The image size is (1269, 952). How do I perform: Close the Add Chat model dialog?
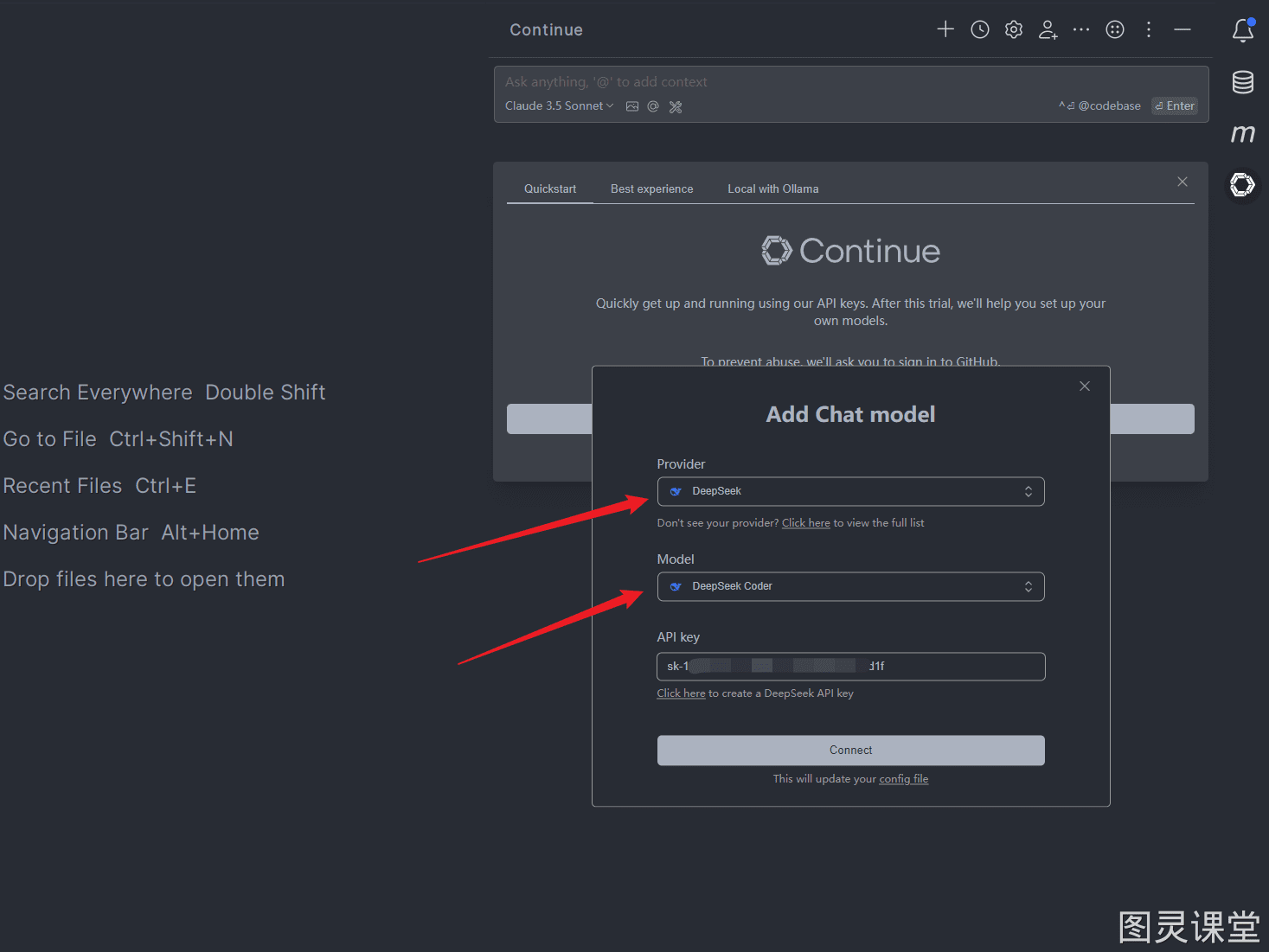click(1085, 386)
